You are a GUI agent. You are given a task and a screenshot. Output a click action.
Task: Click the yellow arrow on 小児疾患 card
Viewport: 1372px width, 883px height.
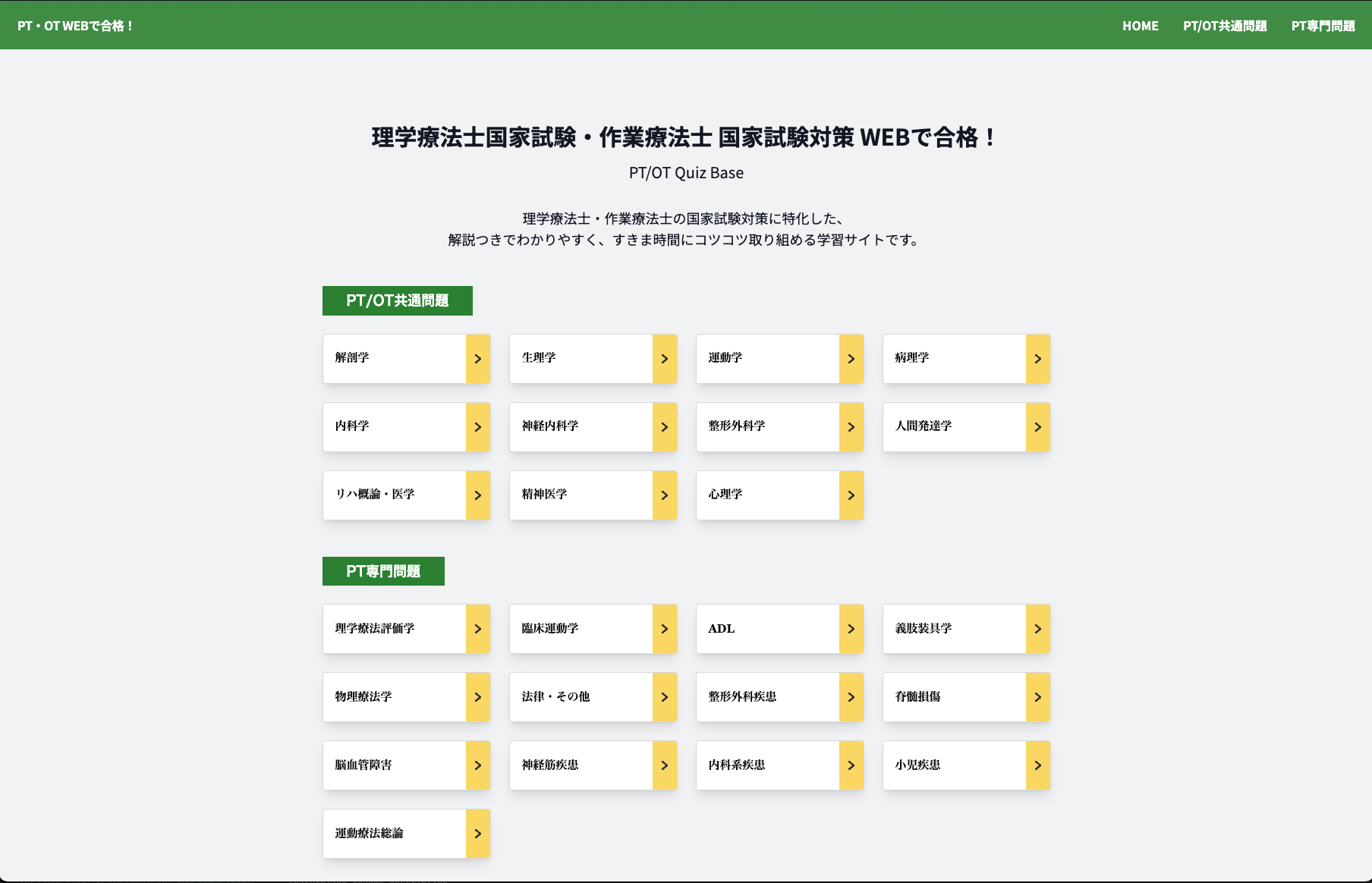[x=1038, y=765]
